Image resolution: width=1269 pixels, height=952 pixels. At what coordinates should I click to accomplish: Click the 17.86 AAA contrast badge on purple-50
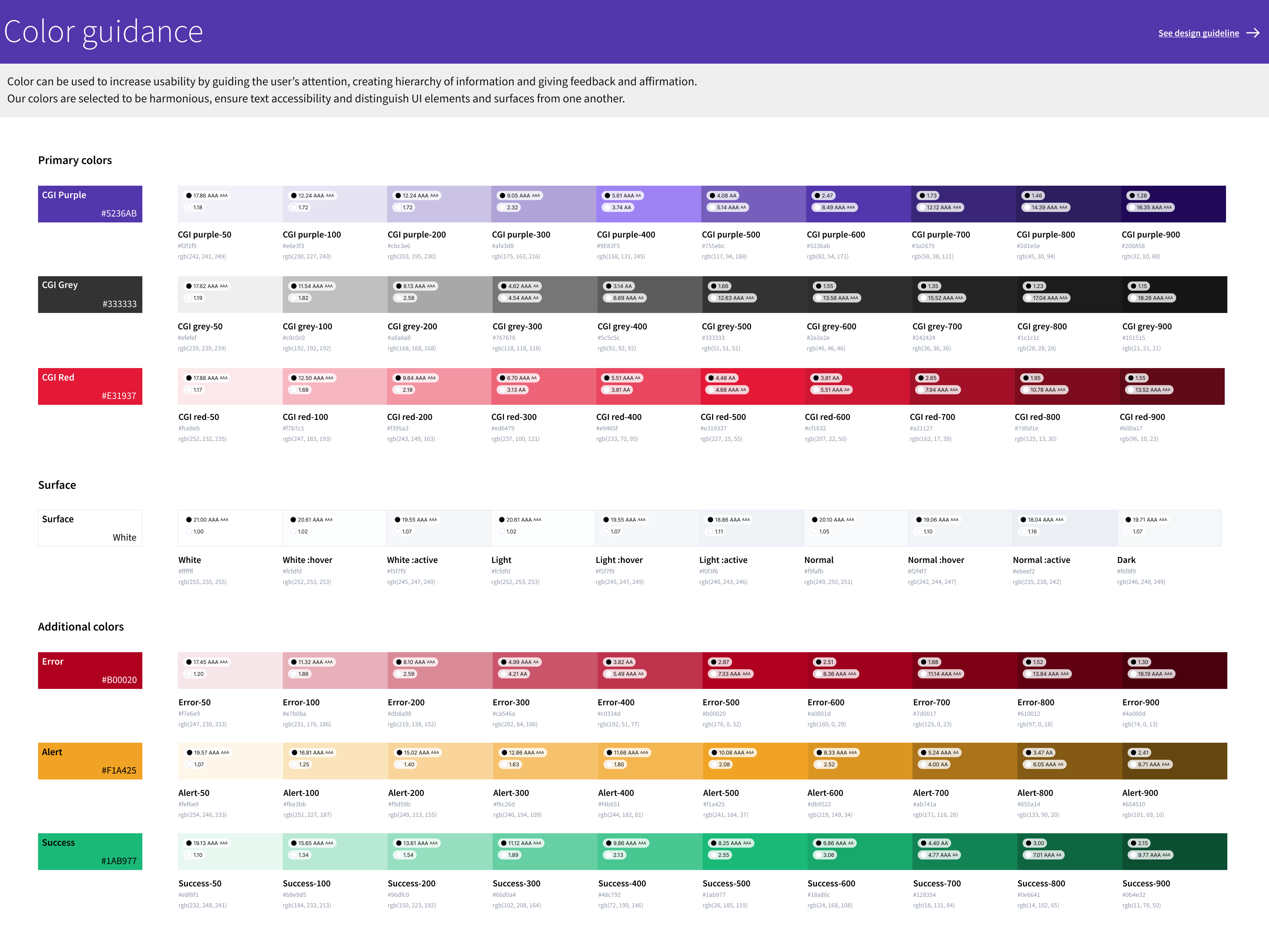207,196
